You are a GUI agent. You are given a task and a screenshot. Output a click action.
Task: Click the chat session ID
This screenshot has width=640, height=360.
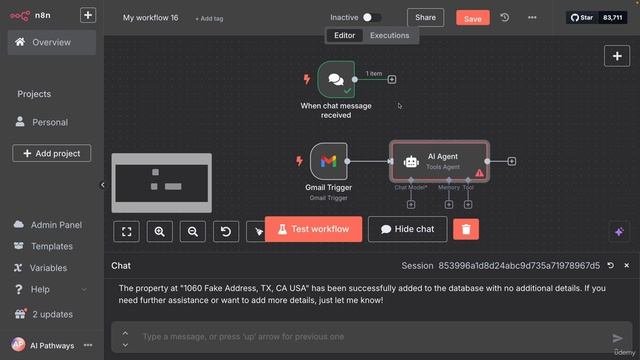click(519, 266)
